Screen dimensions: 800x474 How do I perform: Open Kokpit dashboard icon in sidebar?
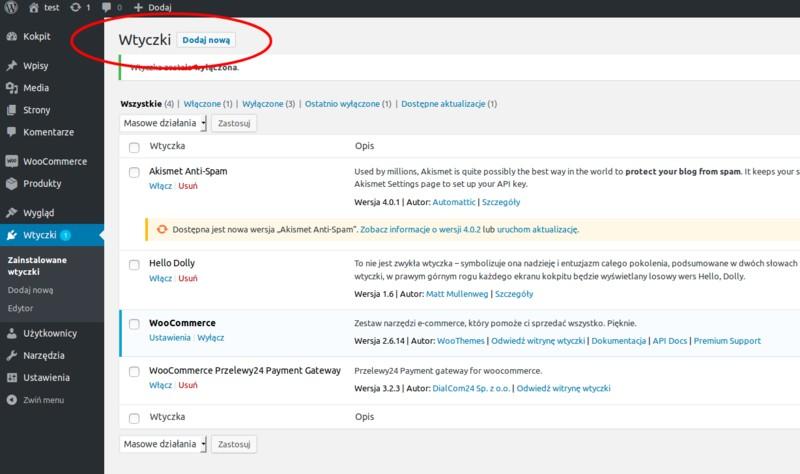pyautogui.click(x=12, y=36)
